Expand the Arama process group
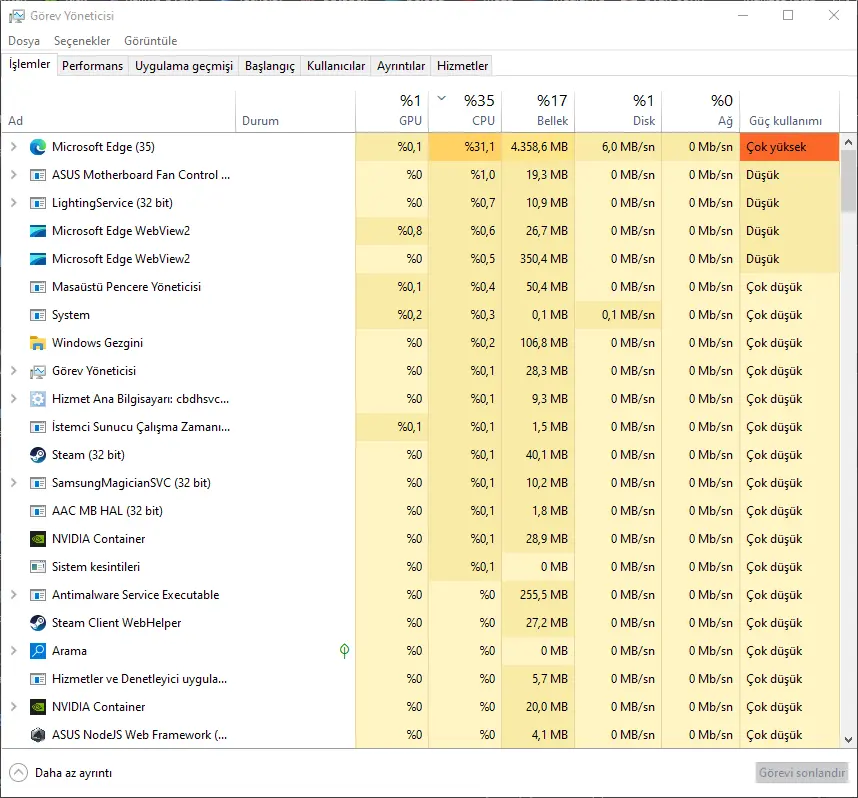The height and width of the screenshot is (798, 858). click(14, 651)
